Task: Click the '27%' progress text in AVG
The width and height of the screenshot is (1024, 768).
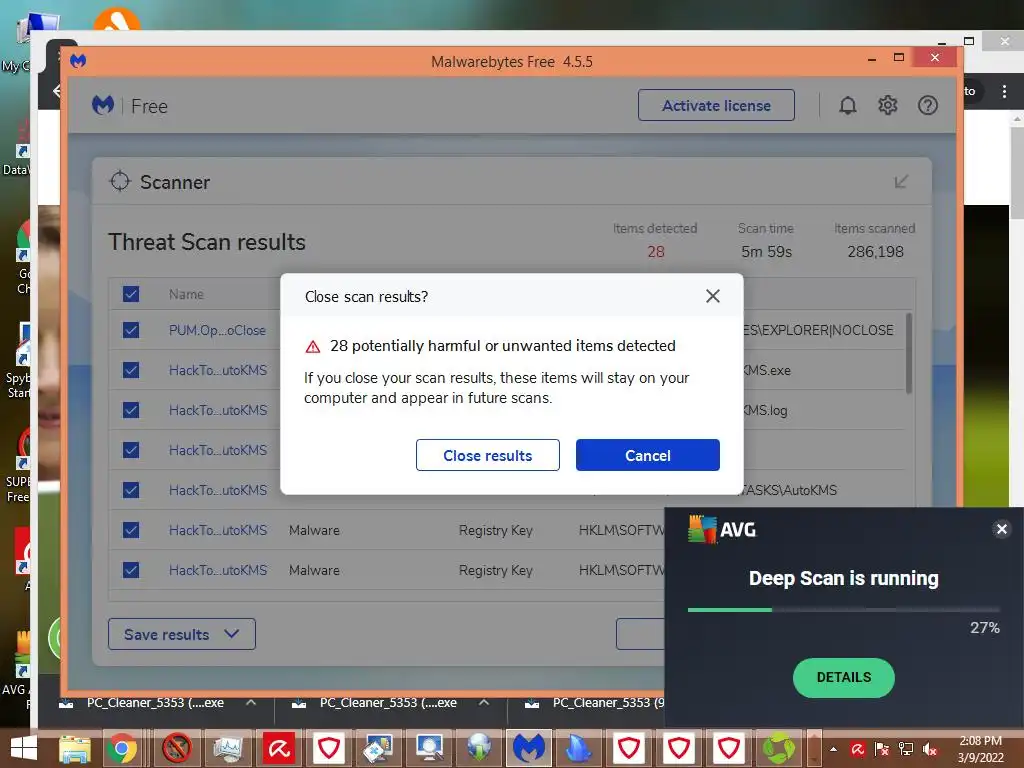Action: coord(984,628)
